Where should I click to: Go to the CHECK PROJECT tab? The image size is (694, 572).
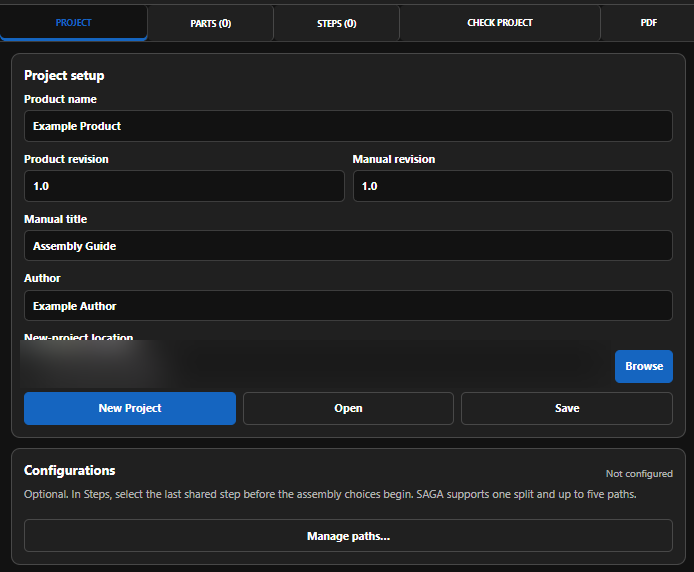[500, 23]
